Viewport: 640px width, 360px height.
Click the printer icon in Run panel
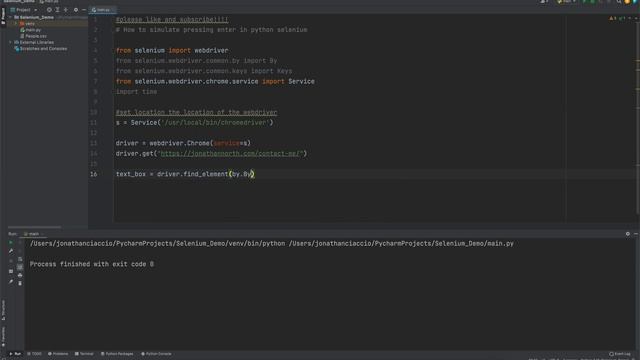[20, 275]
